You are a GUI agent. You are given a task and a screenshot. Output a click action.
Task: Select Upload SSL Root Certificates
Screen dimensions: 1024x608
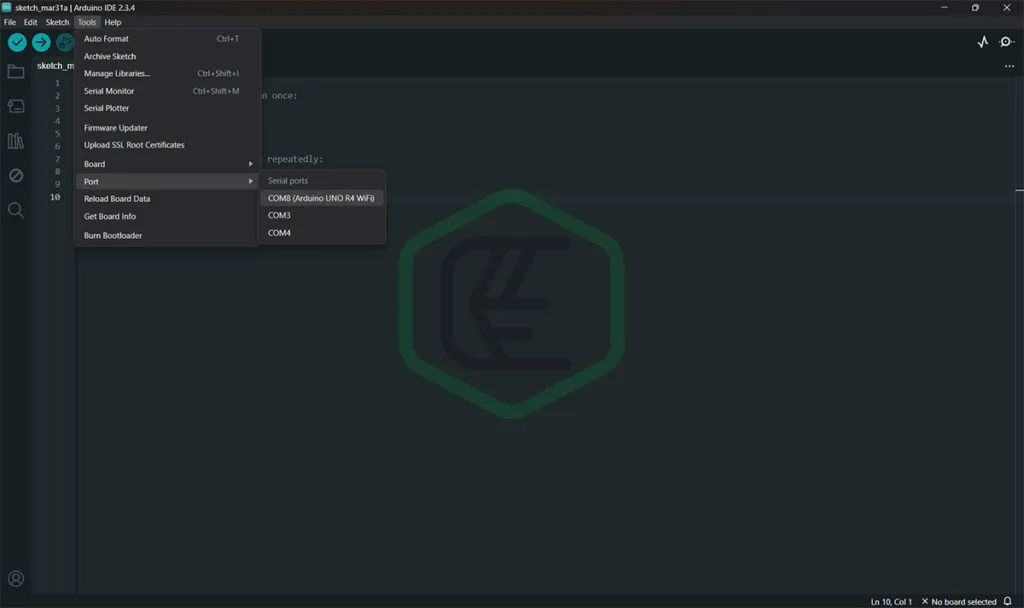[167, 145]
